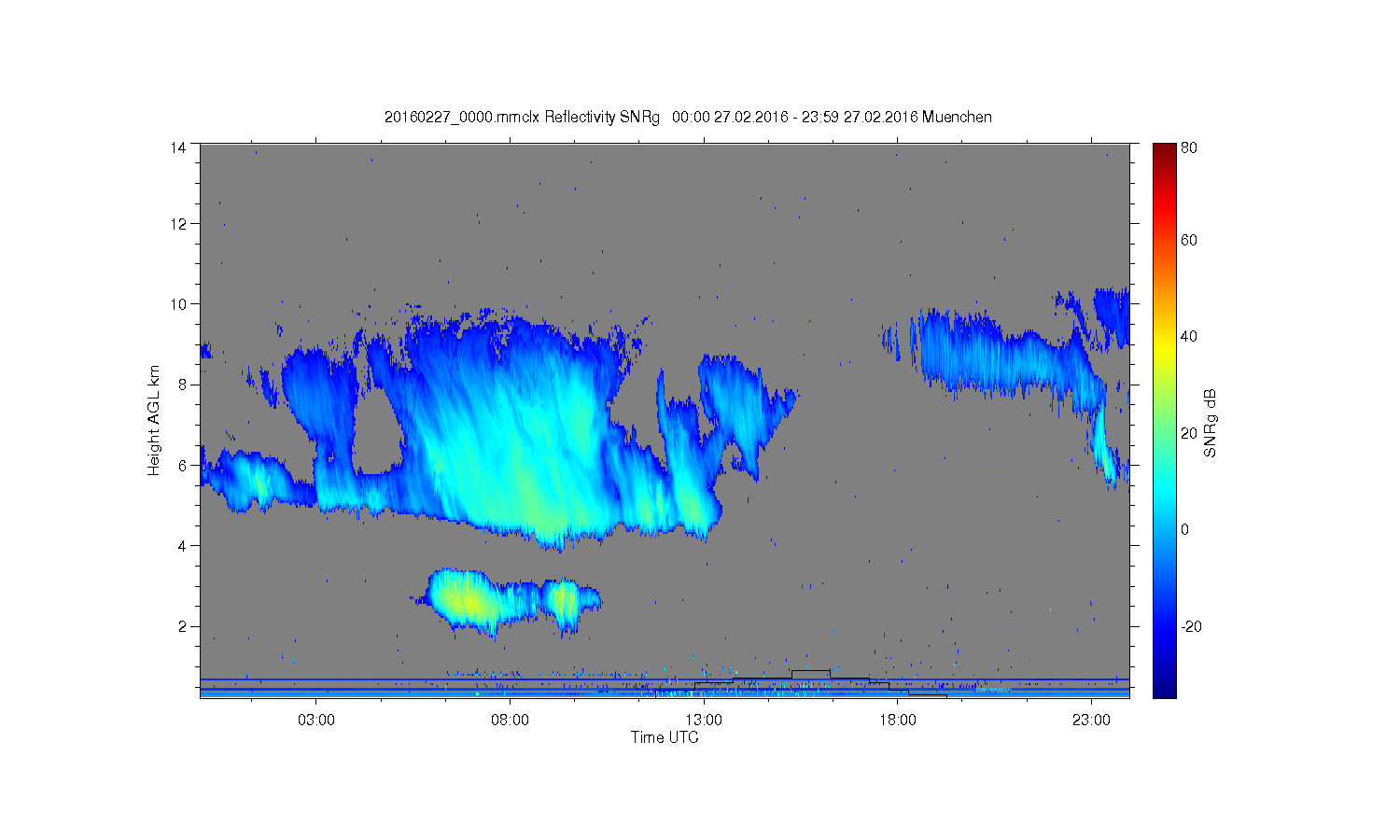
Task: Pick the -20 value on the colorbar scale
Action: [1191, 626]
